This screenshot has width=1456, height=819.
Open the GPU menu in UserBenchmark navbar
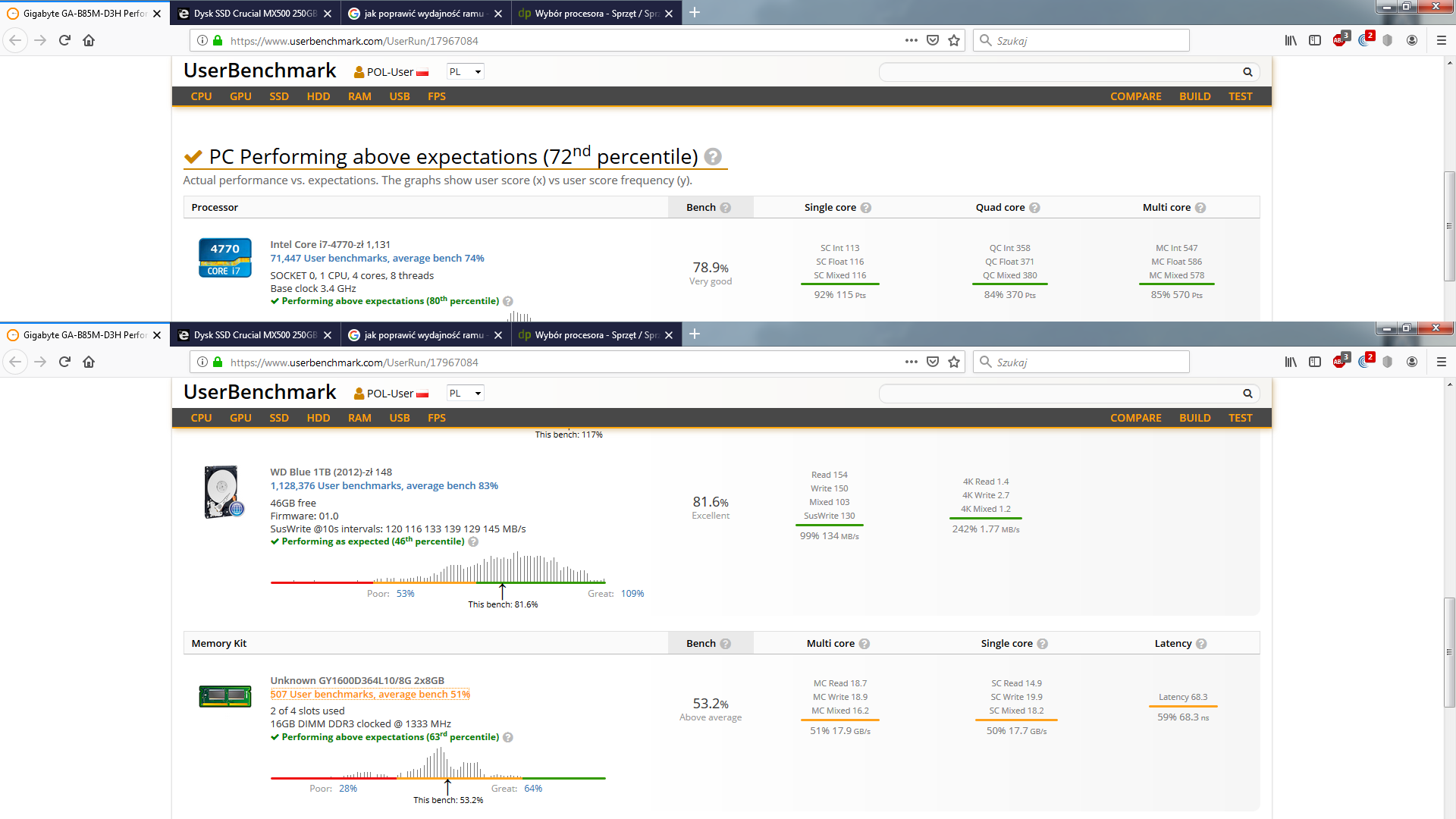pyautogui.click(x=240, y=96)
